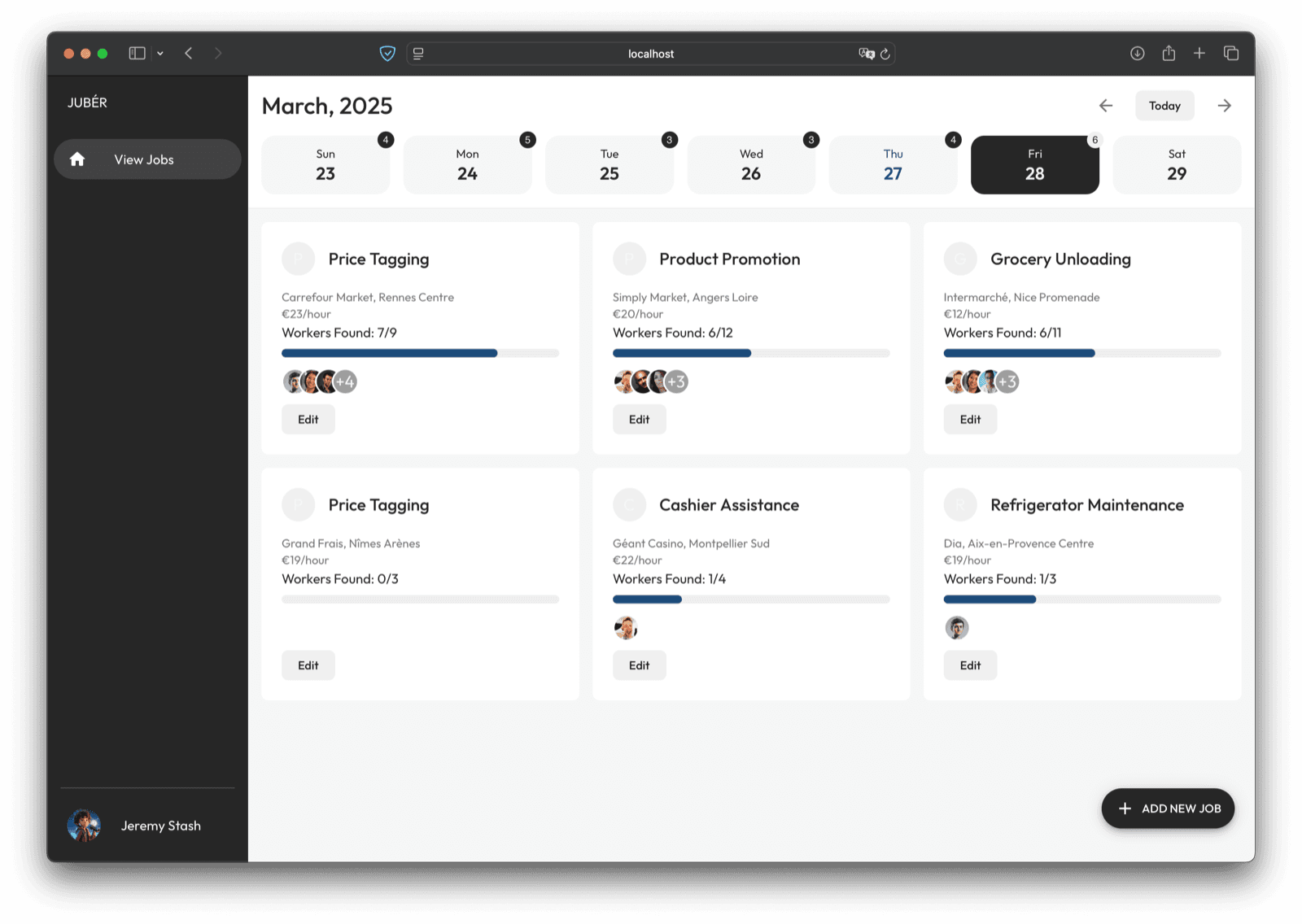Viewport: 1302px width, 924px height.
Task: Jump to Today
Action: click(x=1164, y=106)
